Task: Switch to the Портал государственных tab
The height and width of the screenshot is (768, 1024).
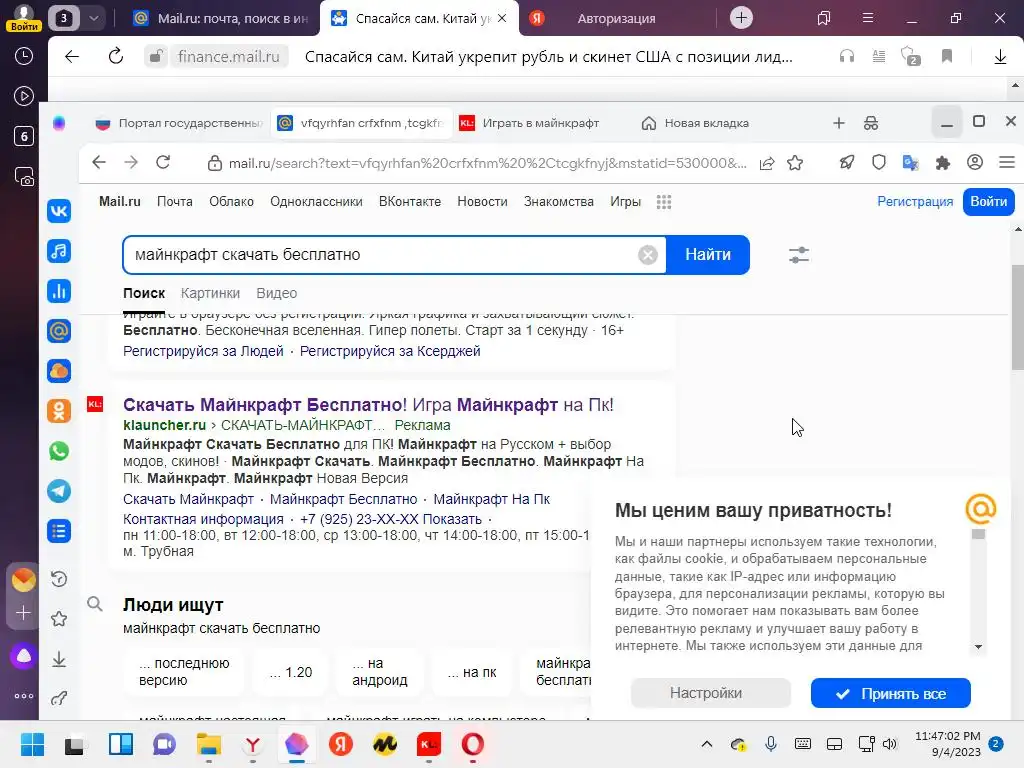Action: coord(179,123)
